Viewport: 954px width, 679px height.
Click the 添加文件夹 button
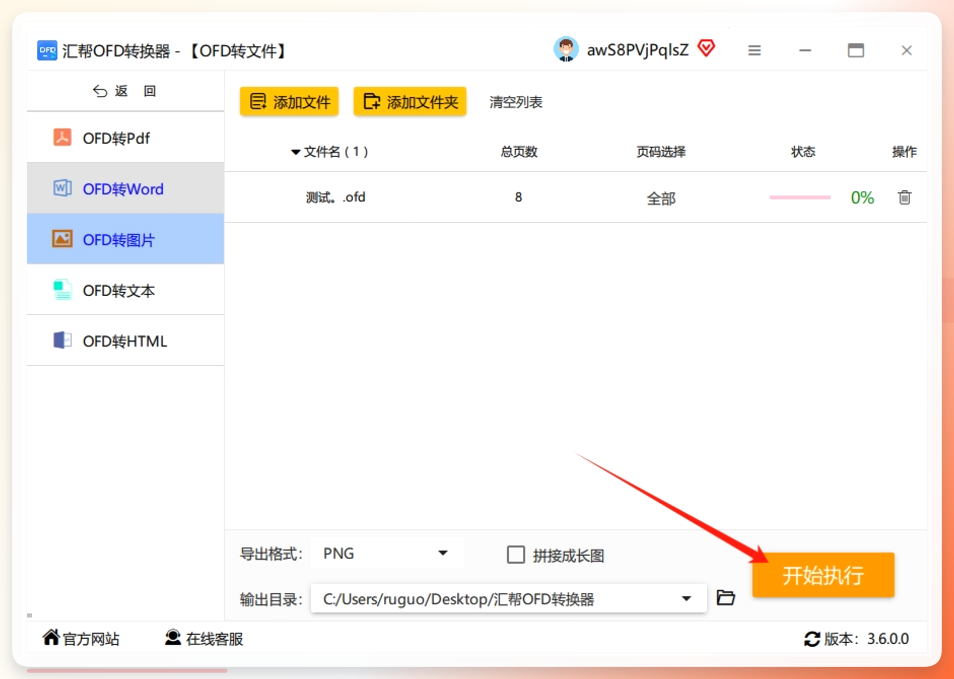[x=410, y=101]
